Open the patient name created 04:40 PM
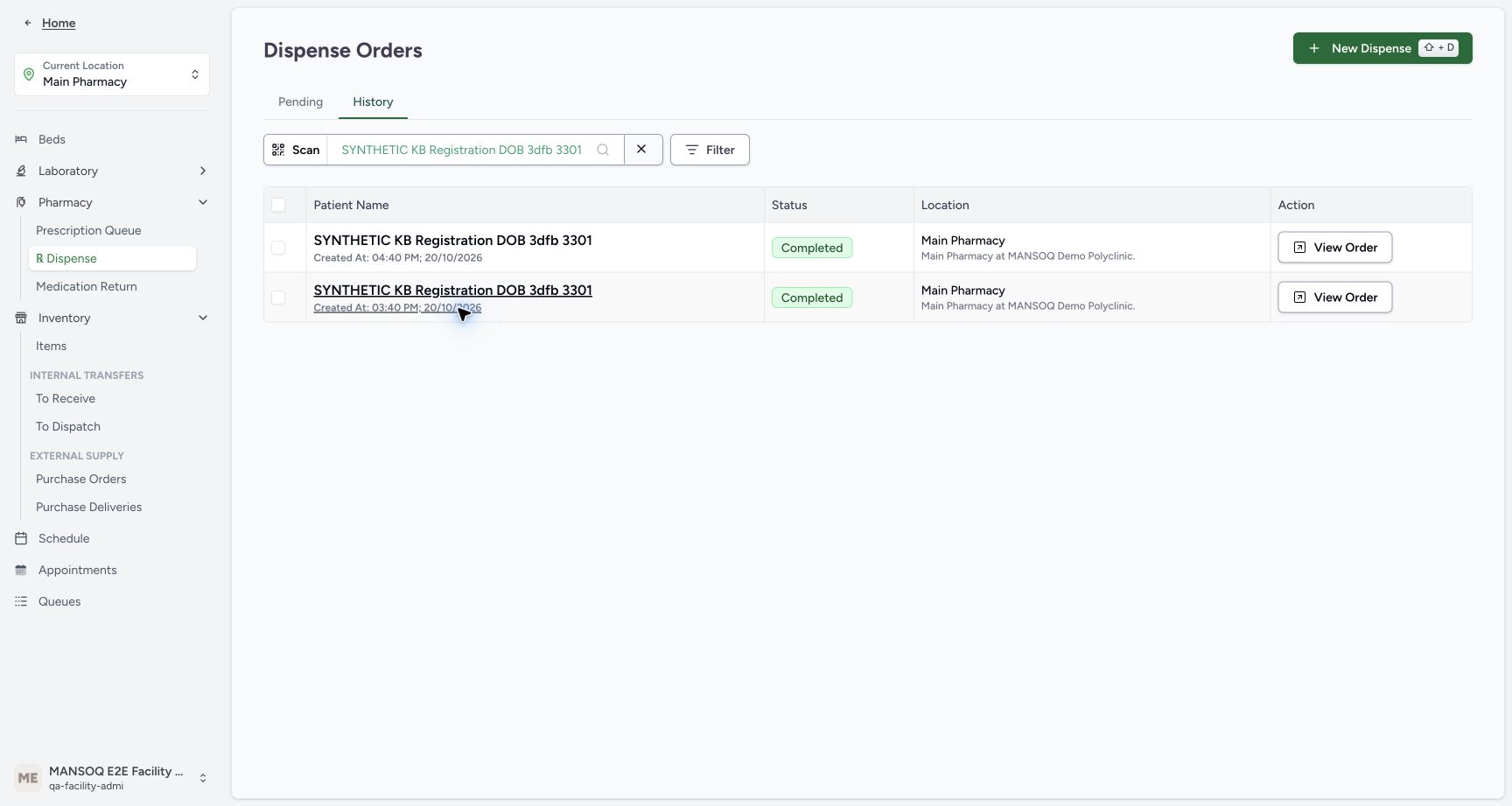This screenshot has width=1512, height=806. pyautogui.click(x=452, y=241)
